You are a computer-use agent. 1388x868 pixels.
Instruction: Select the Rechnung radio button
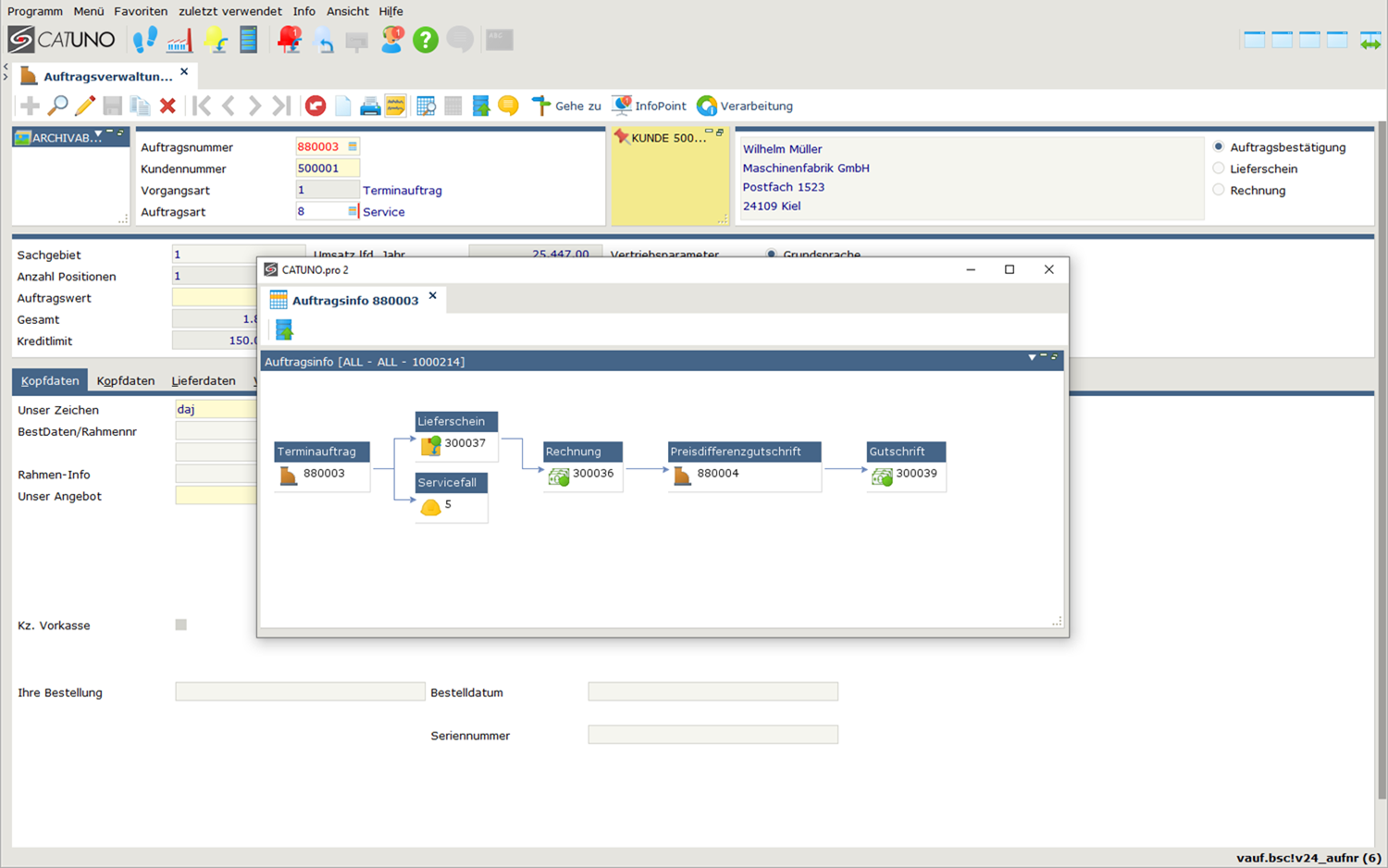(1219, 190)
